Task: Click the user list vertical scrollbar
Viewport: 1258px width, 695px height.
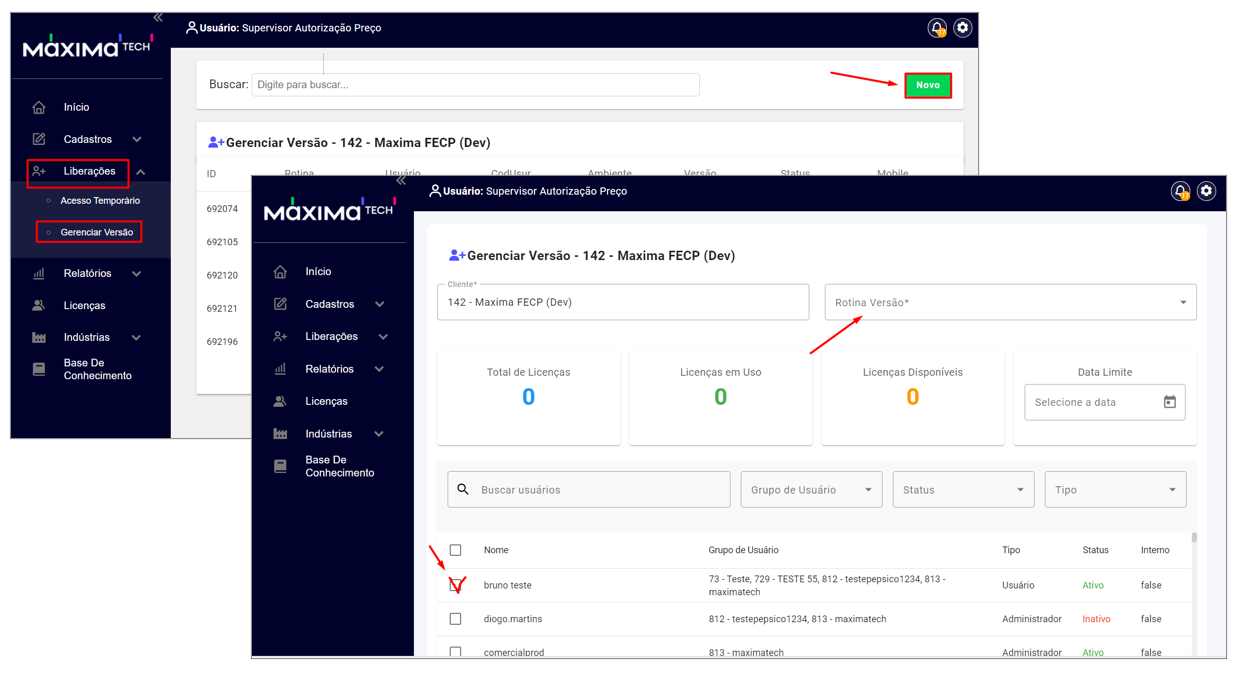Action: tap(1194, 539)
